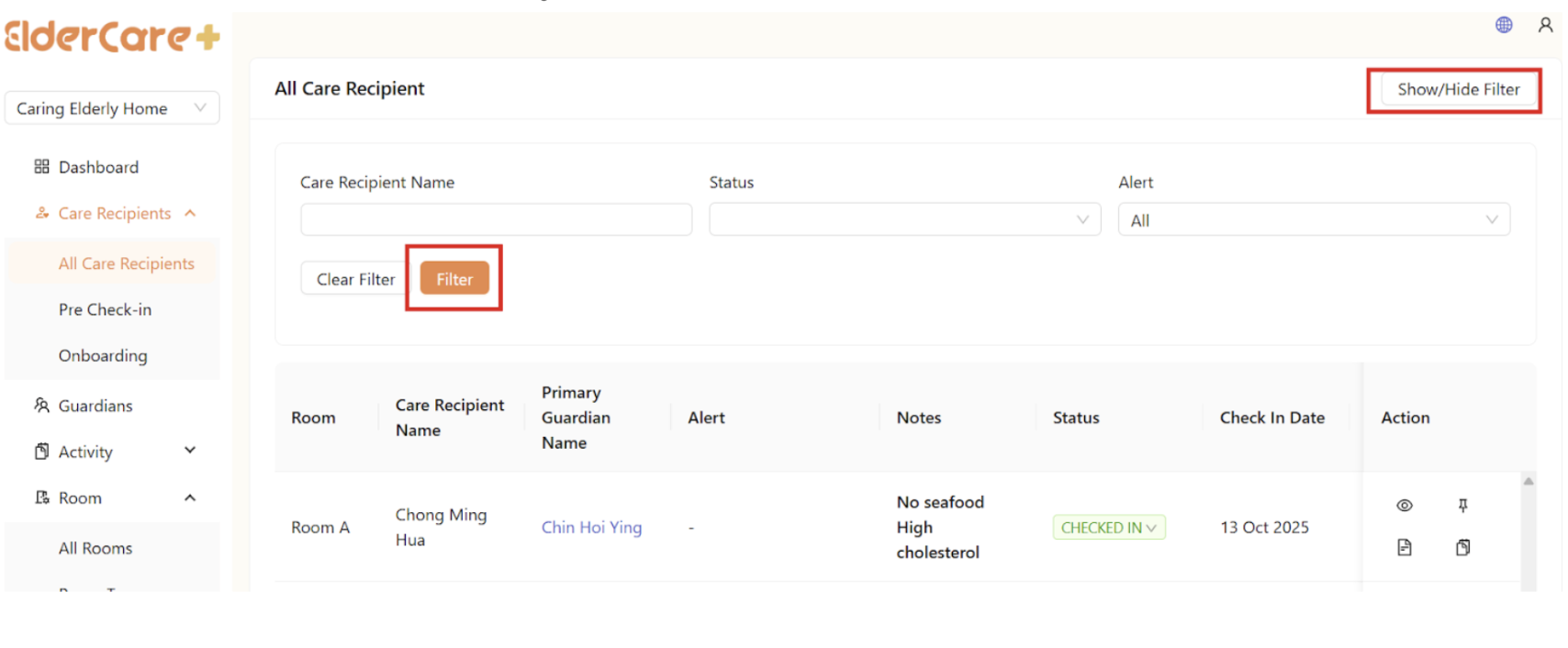
Task: Open Chin Hoi Ying guardian link
Action: click(x=591, y=528)
